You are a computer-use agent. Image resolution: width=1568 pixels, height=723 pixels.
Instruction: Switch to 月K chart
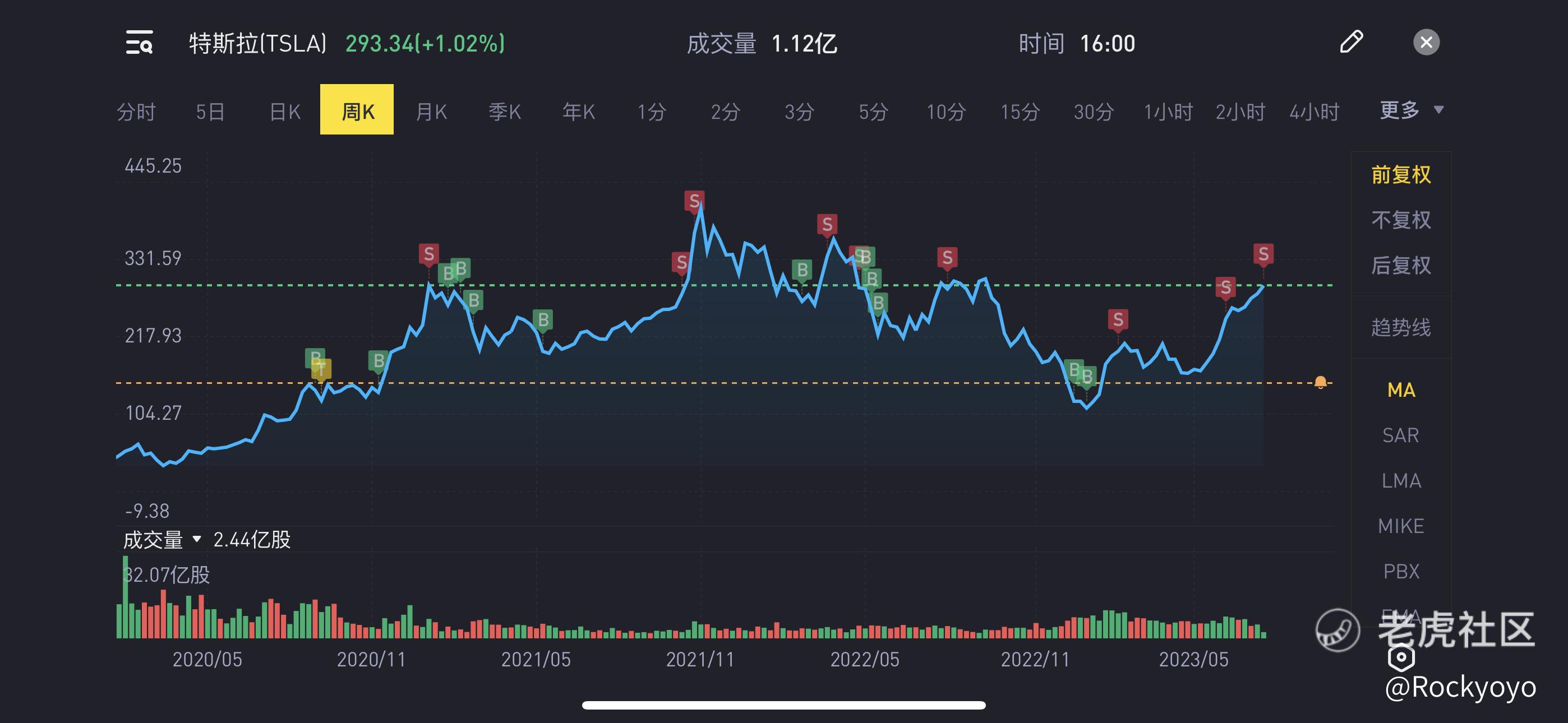tap(432, 112)
